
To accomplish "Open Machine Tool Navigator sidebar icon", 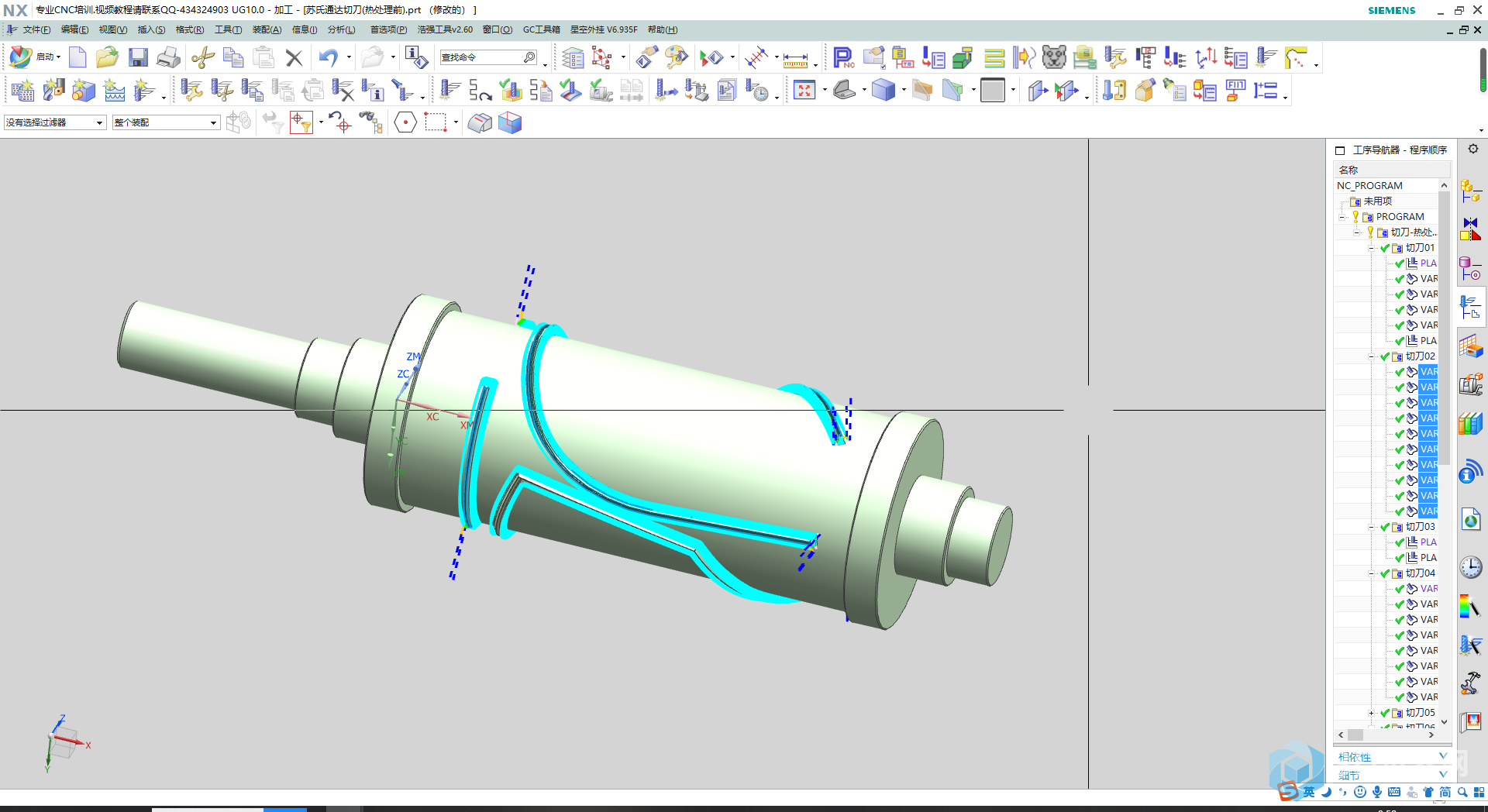I will [1470, 385].
